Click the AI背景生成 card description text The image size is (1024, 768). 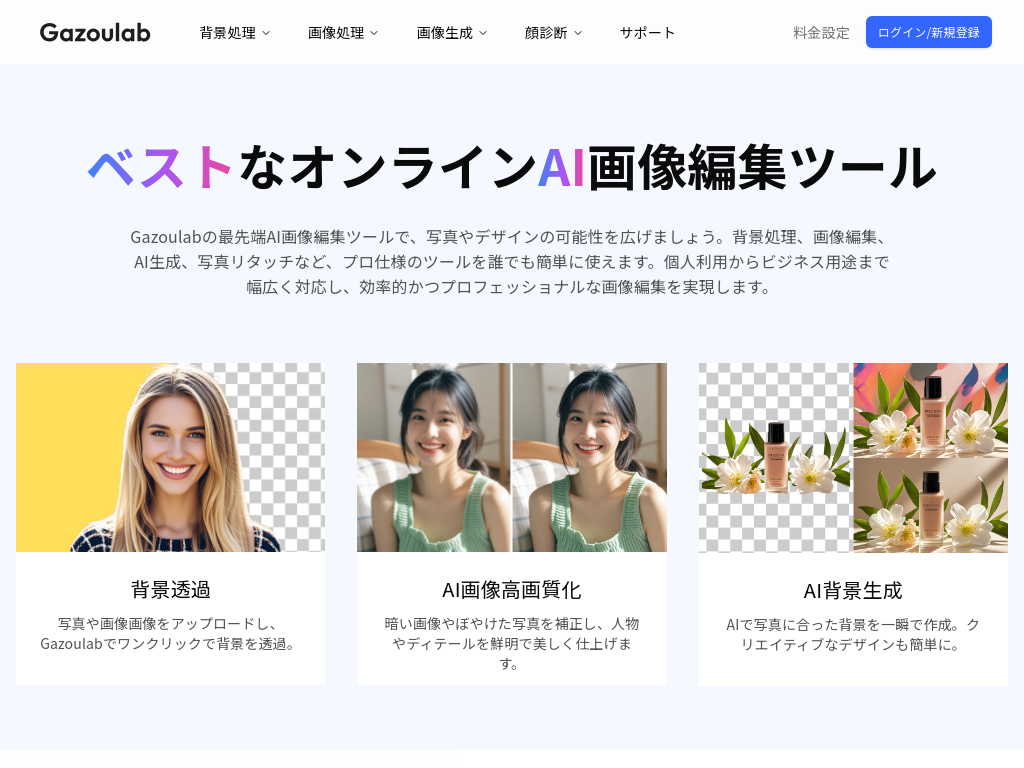coord(853,634)
